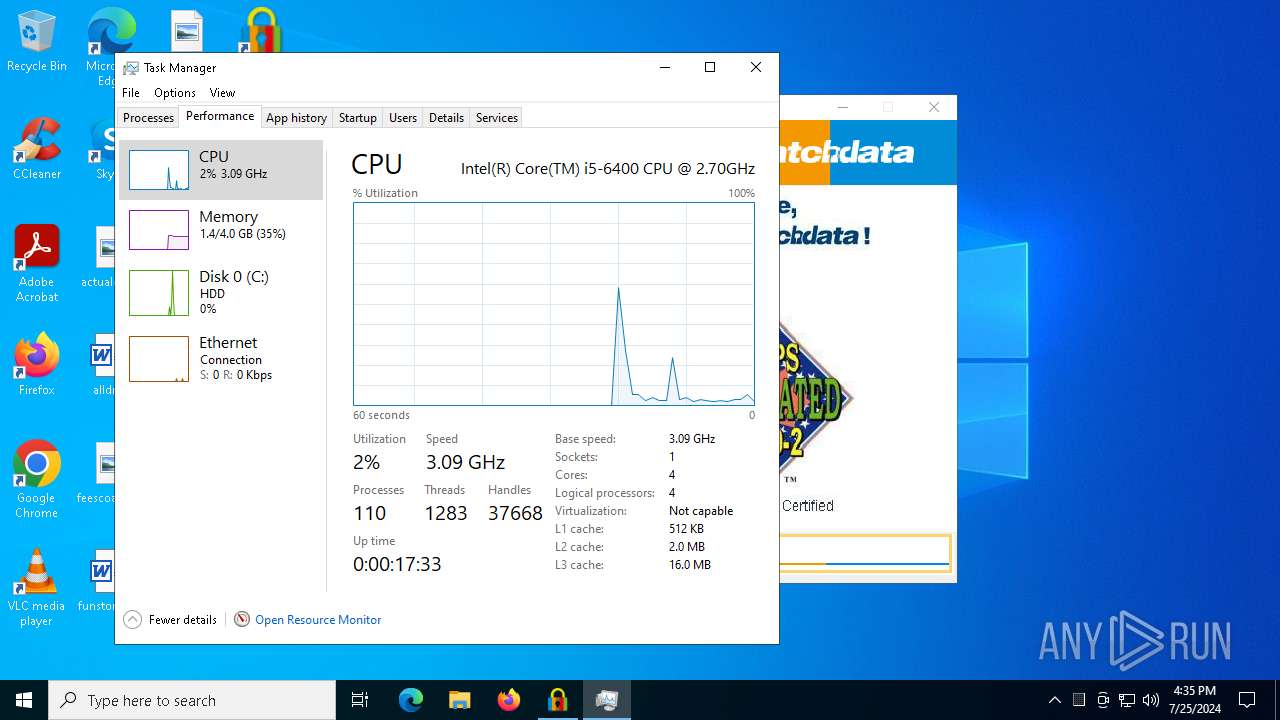Viewport: 1280px width, 720px height.
Task: Open the Options menu
Action: pyautogui.click(x=175, y=93)
